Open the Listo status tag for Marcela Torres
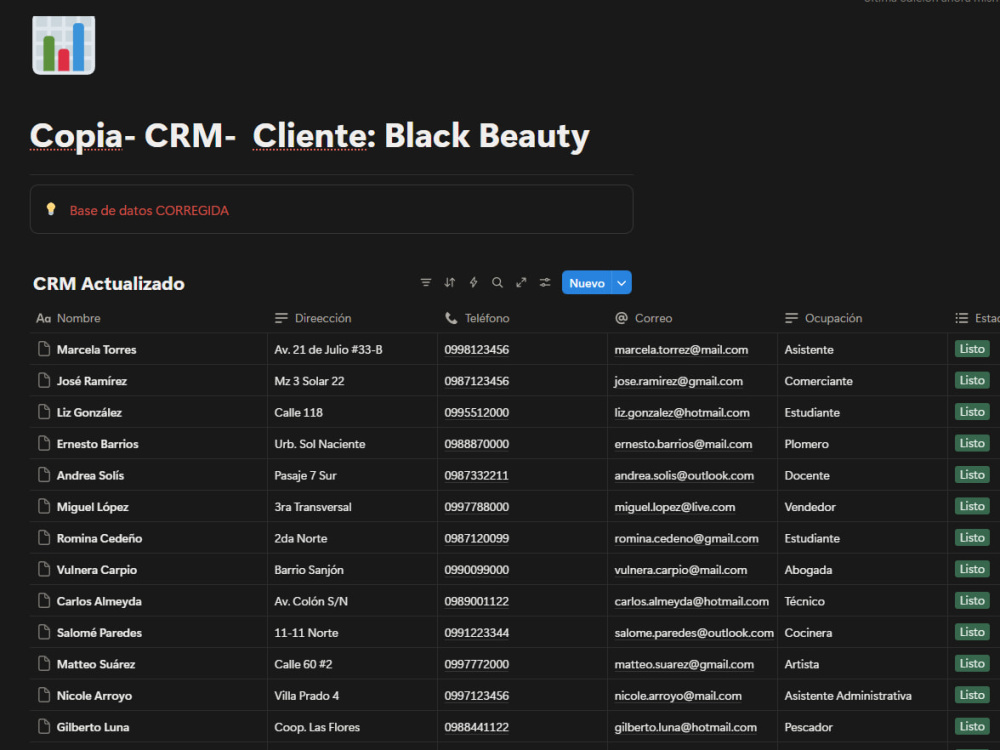The width and height of the screenshot is (1000, 750). click(972, 349)
